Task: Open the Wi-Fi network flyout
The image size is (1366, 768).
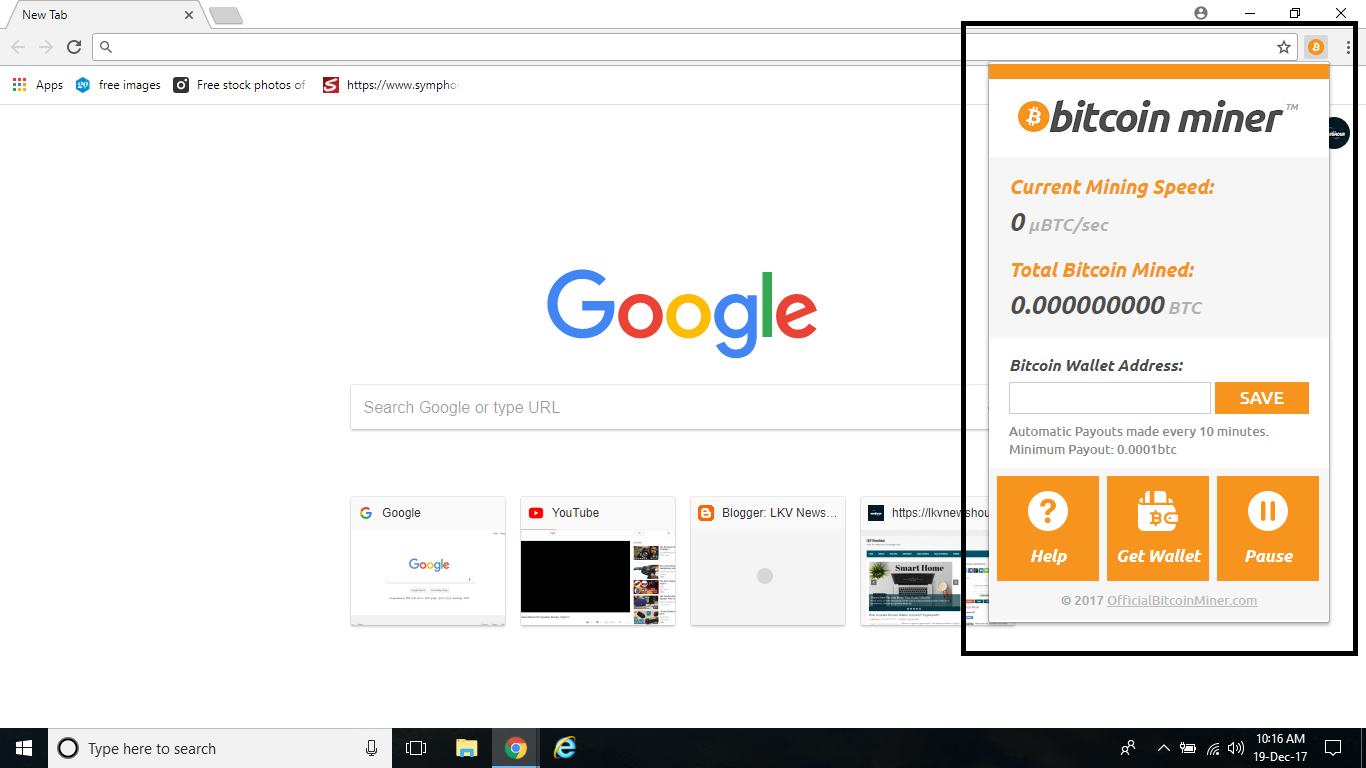Action: (x=1213, y=748)
